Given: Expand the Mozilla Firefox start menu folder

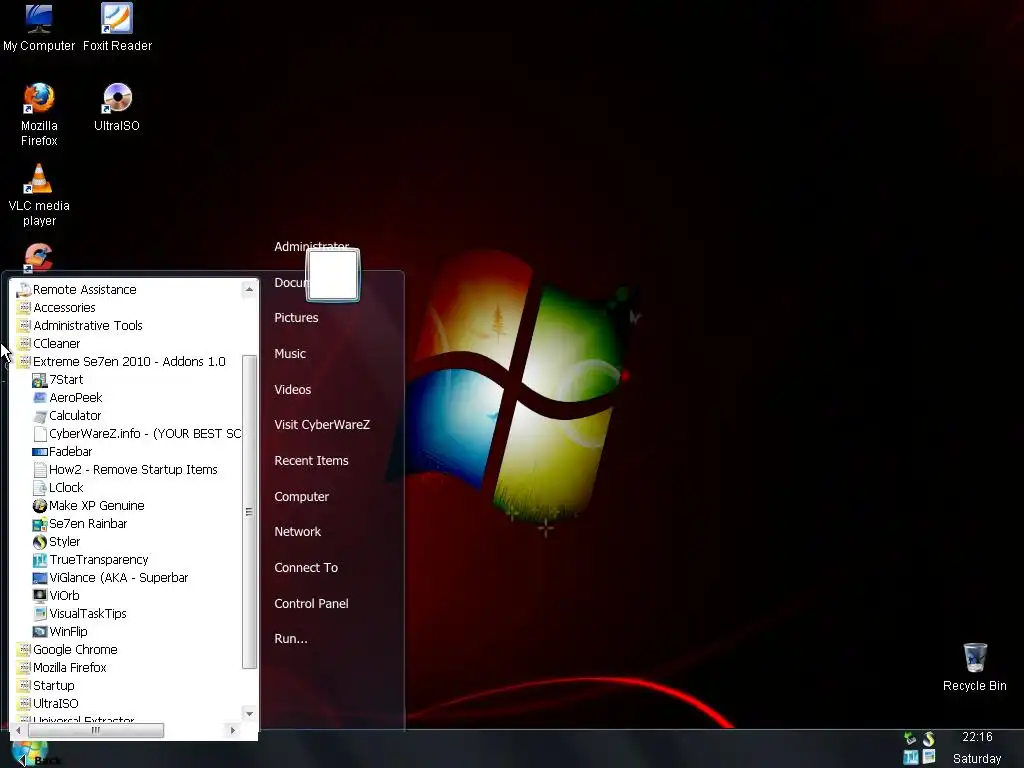Looking at the screenshot, I should 61,667.
